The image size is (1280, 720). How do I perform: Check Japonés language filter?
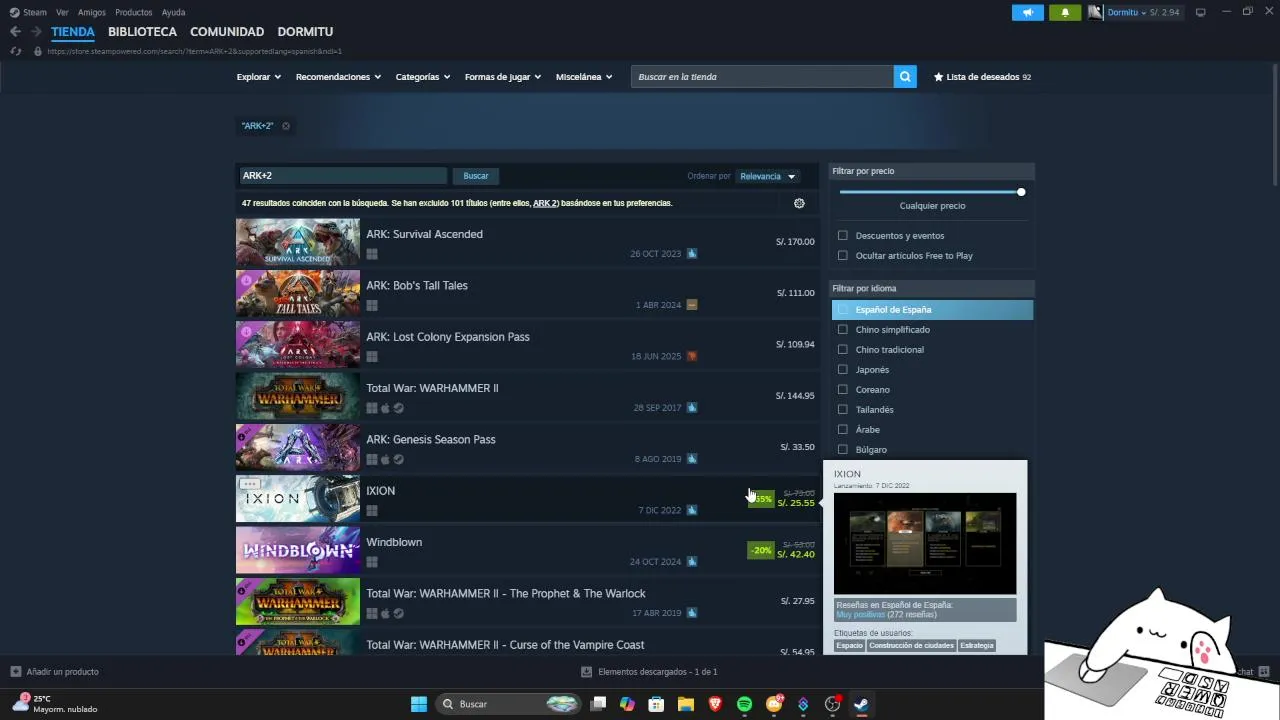(x=843, y=370)
